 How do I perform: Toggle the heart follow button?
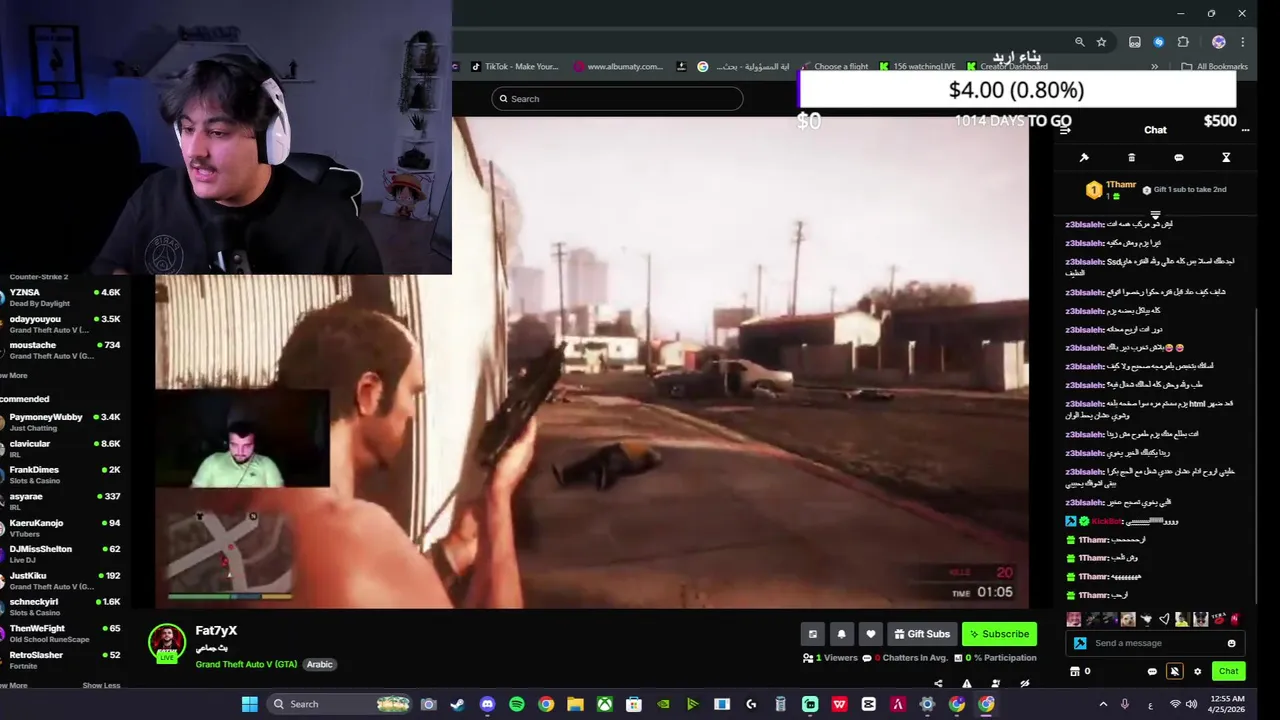point(871,634)
